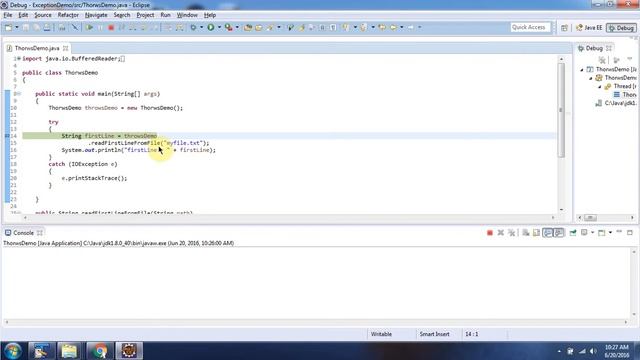The height and width of the screenshot is (360, 640).
Task: Toggle Show Console on standard error change
Action: pos(559,233)
